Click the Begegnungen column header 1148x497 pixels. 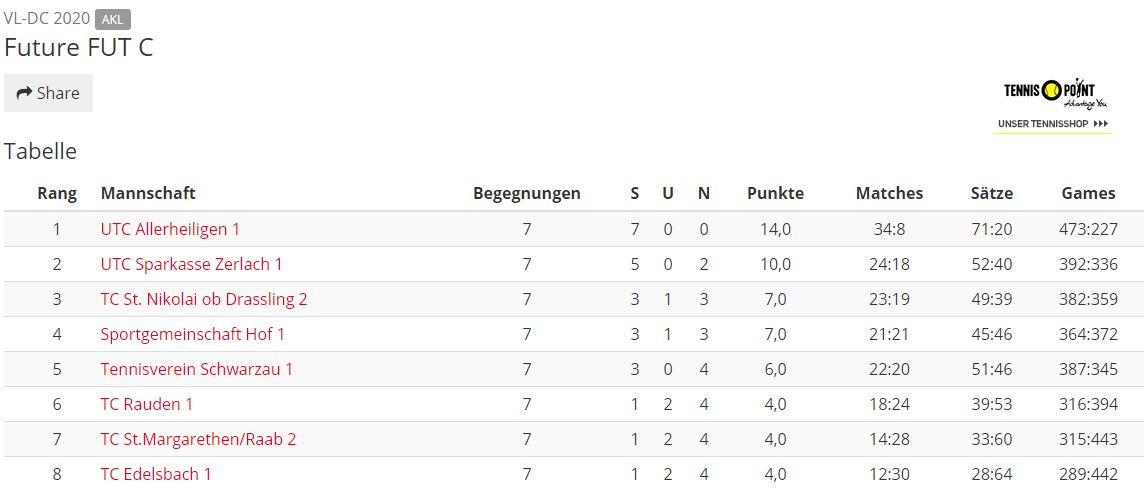tap(526, 193)
